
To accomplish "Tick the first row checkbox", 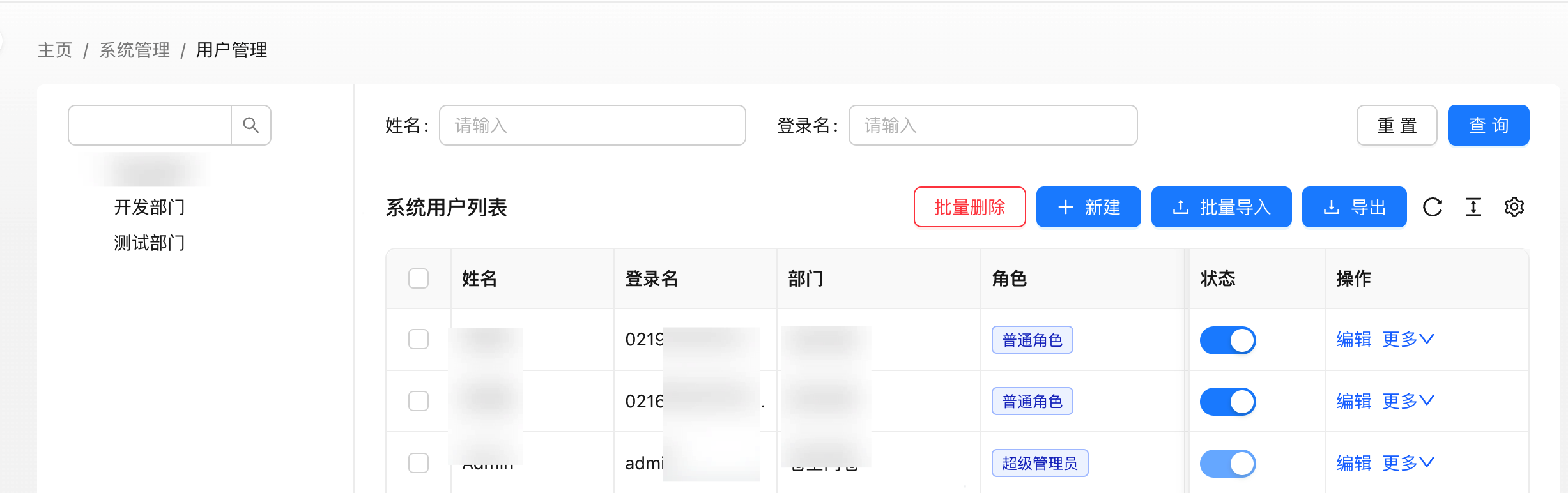I will [x=419, y=339].
